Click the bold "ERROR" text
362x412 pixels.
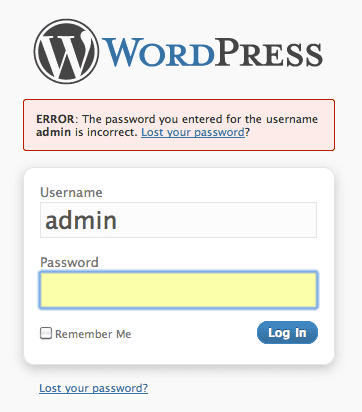pos(55,119)
